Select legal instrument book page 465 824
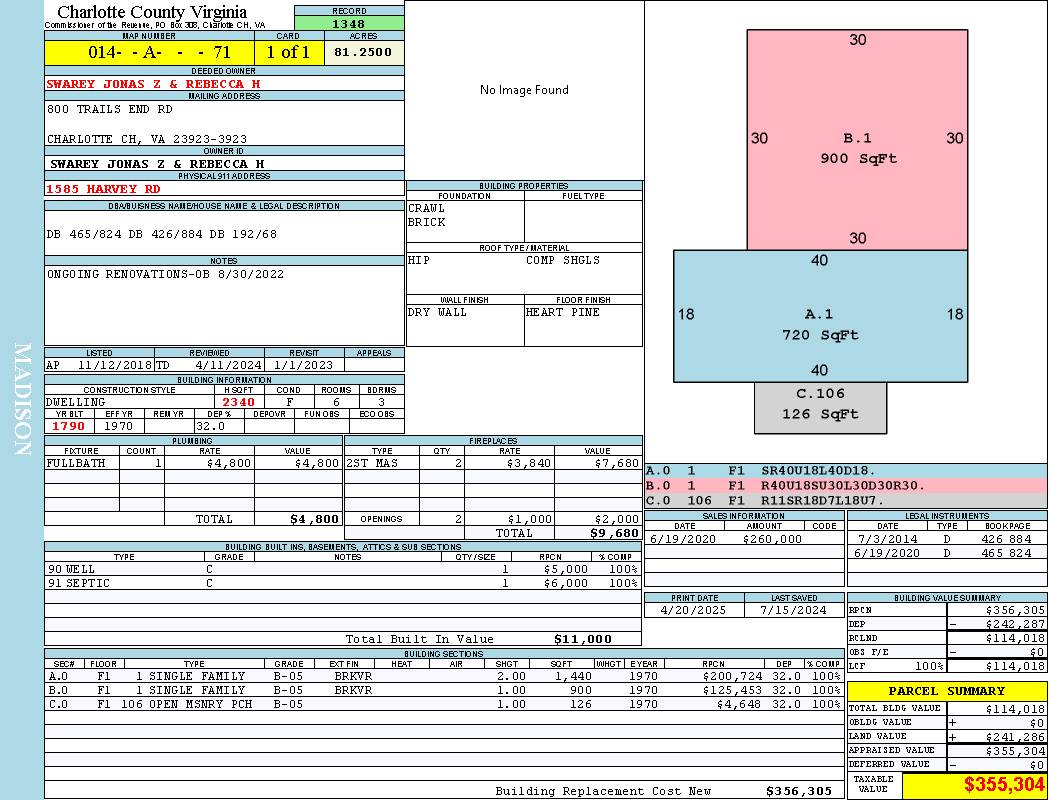 click(x=1006, y=553)
